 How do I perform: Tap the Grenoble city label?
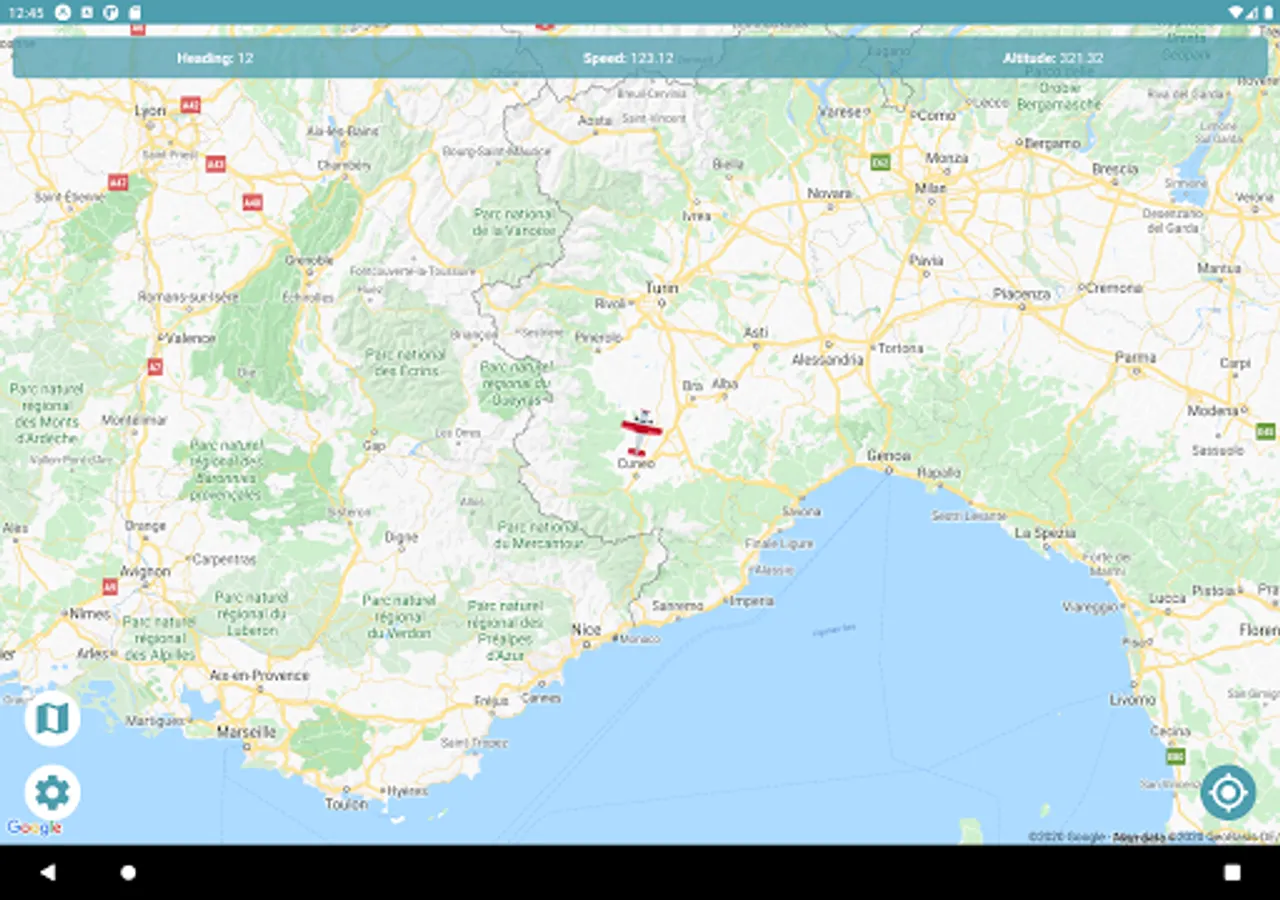click(310, 261)
